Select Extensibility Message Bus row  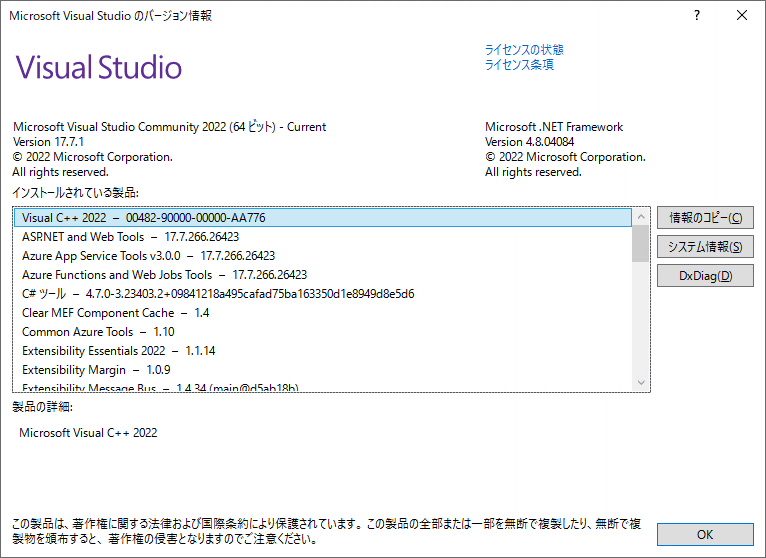click(x=323, y=386)
